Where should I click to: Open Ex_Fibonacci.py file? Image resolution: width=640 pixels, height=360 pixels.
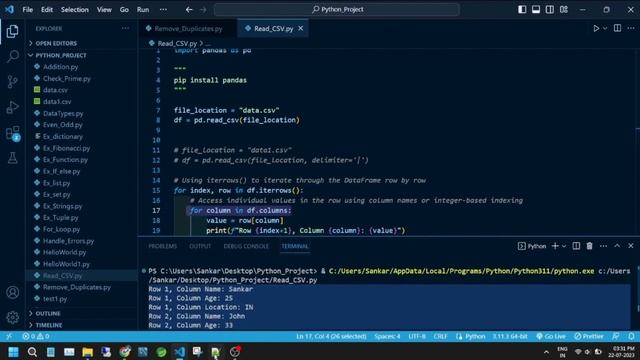point(66,148)
